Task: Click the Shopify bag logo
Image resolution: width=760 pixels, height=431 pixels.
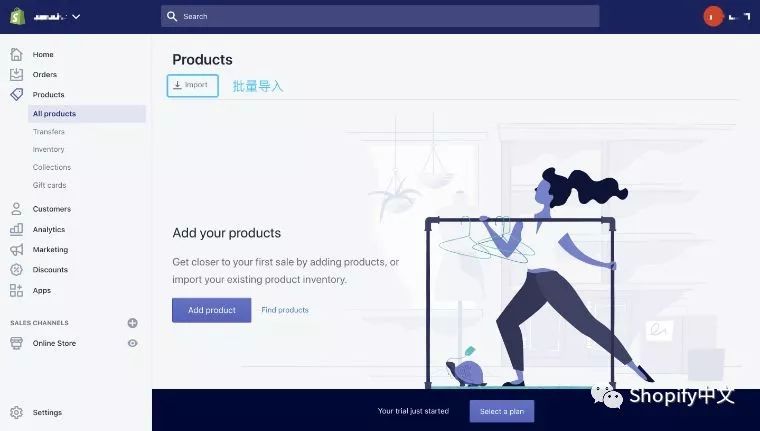Action: 17,16
